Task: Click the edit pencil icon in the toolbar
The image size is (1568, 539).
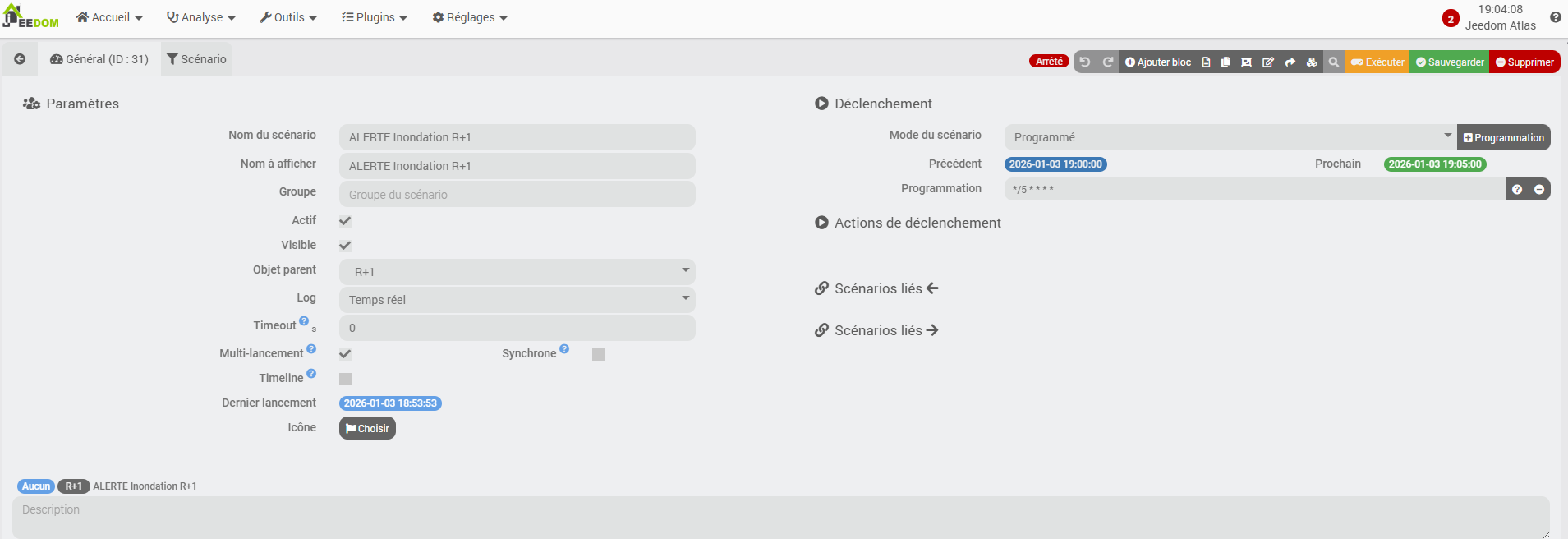Action: 1267,62
